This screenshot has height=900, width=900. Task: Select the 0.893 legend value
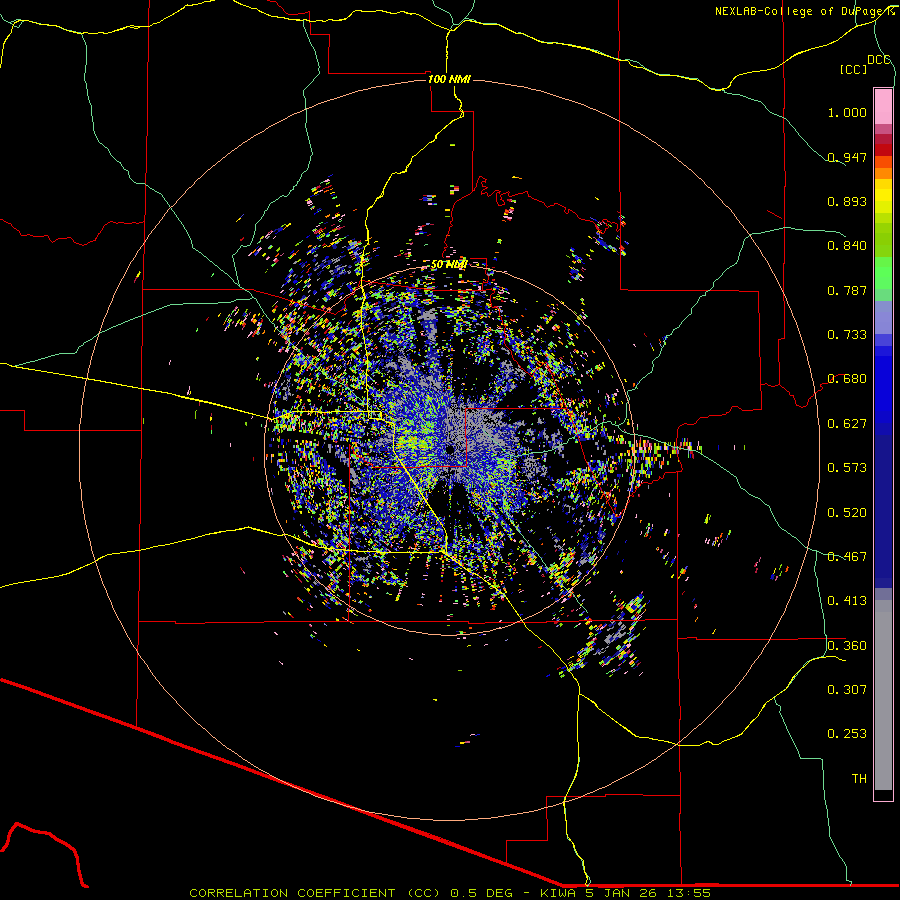[847, 201]
